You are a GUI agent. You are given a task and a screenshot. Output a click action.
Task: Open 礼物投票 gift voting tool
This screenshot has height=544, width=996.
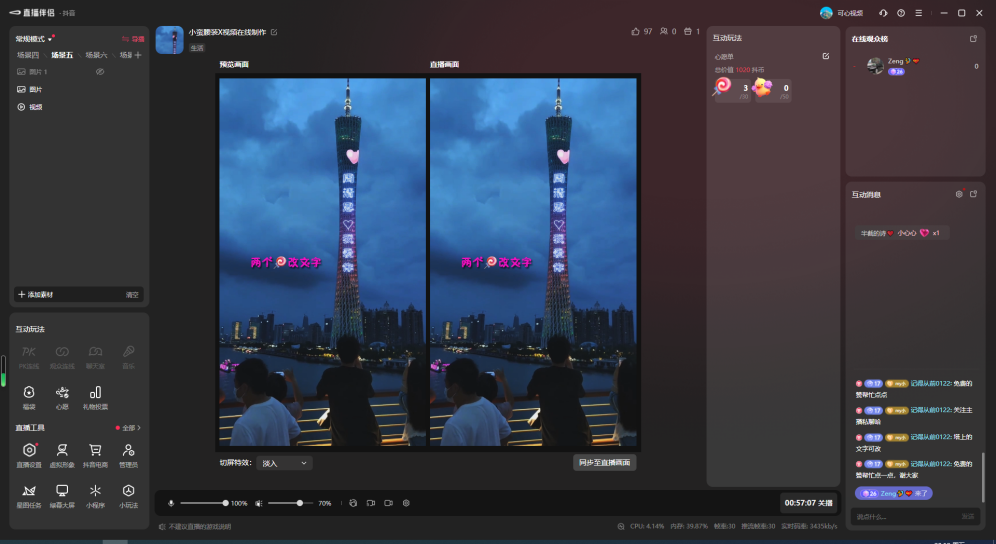point(95,397)
